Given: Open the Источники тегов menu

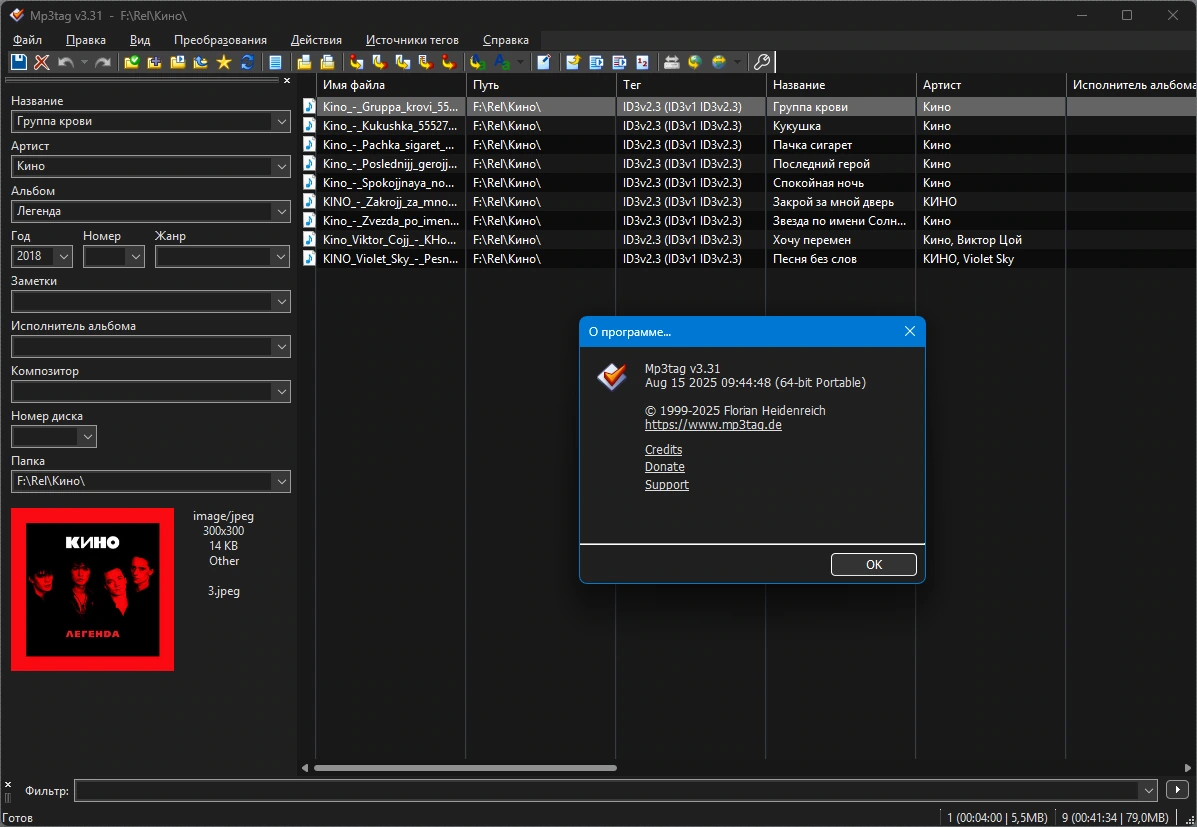Looking at the screenshot, I should 412,40.
